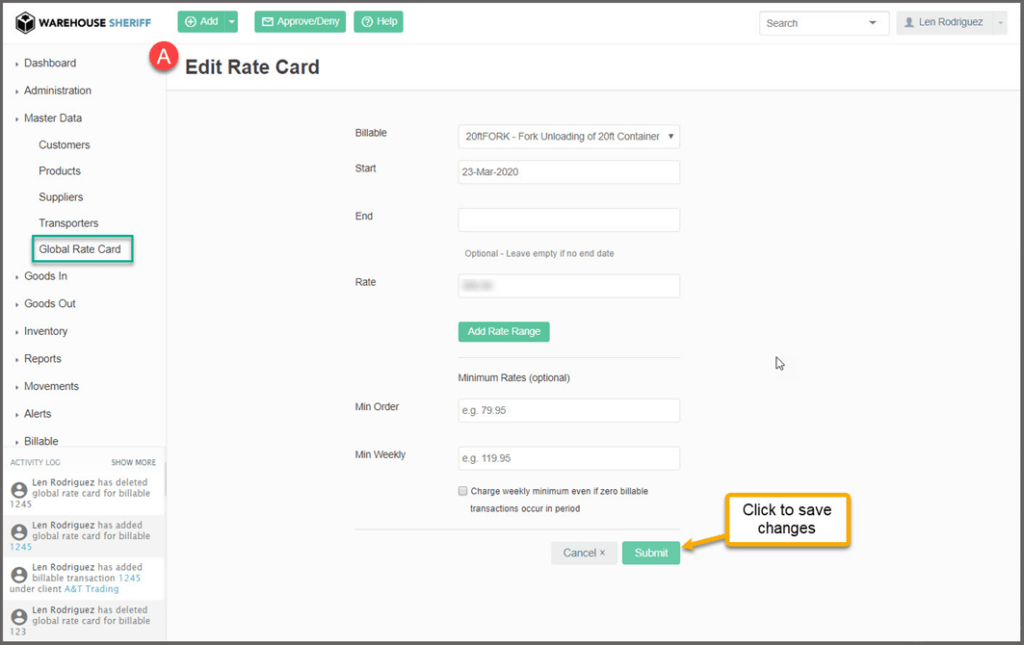Enable charge weekly minimum checkbox
Viewport: 1024px width, 645px height.
[462, 491]
